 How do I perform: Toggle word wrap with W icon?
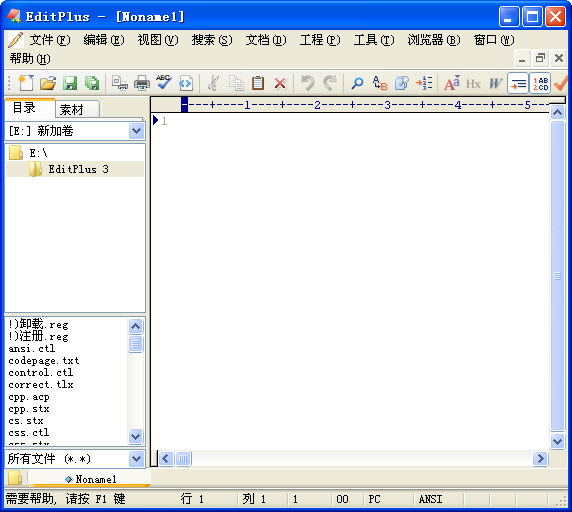pos(495,84)
